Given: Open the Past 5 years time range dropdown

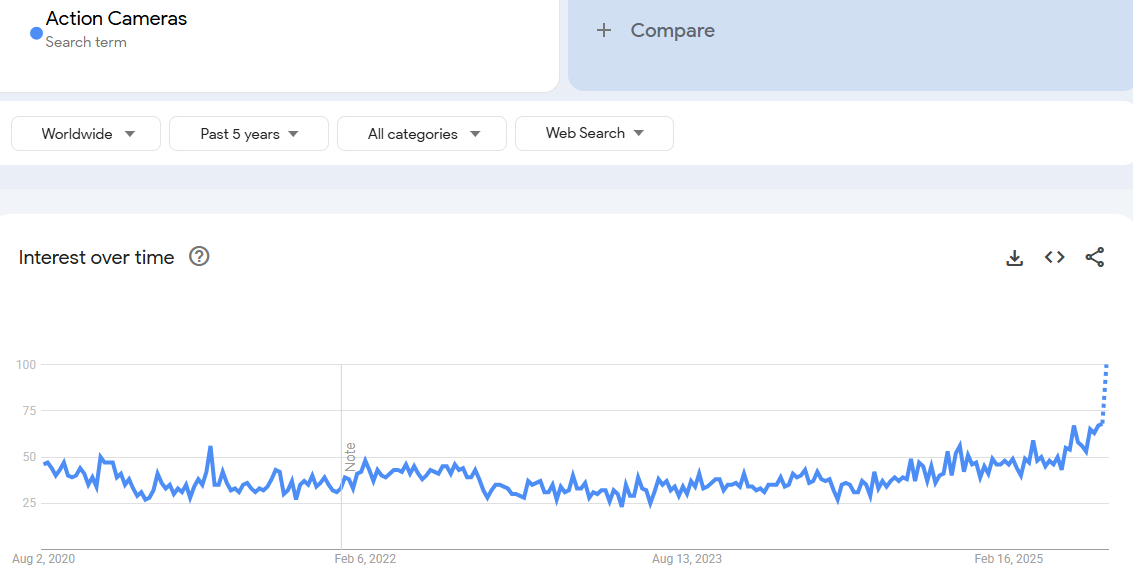Looking at the screenshot, I should click(x=249, y=134).
